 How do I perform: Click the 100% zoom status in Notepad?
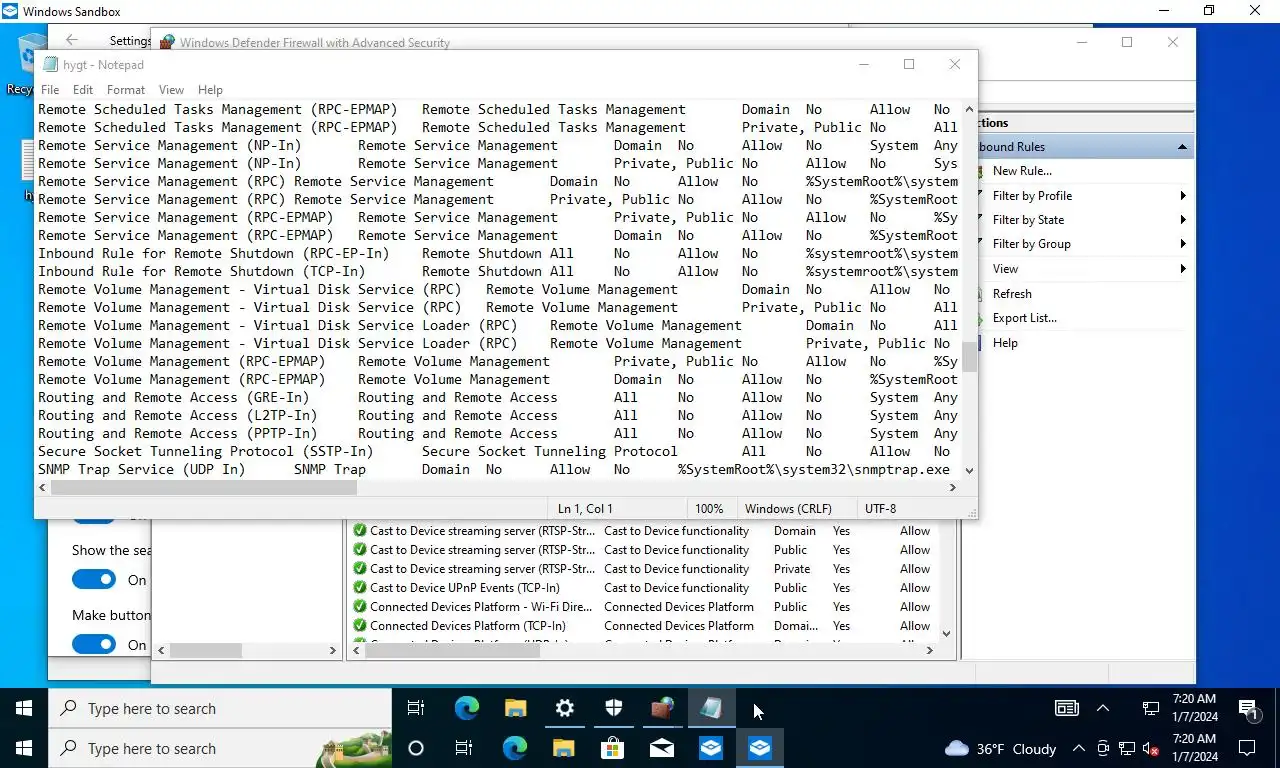(709, 508)
